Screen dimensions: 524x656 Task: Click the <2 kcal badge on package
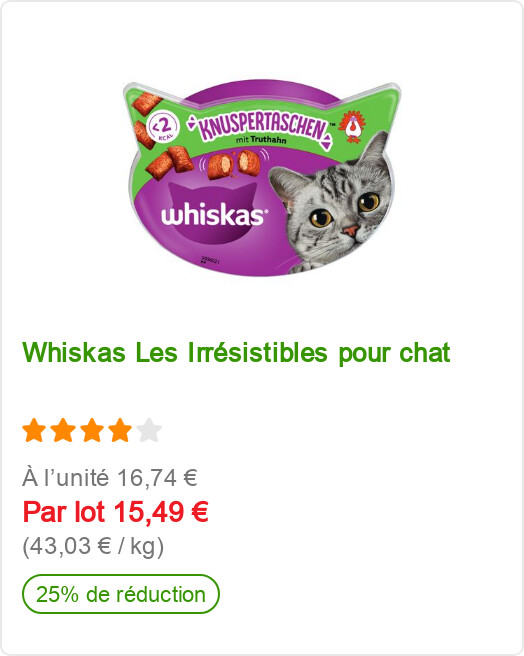click(x=163, y=127)
